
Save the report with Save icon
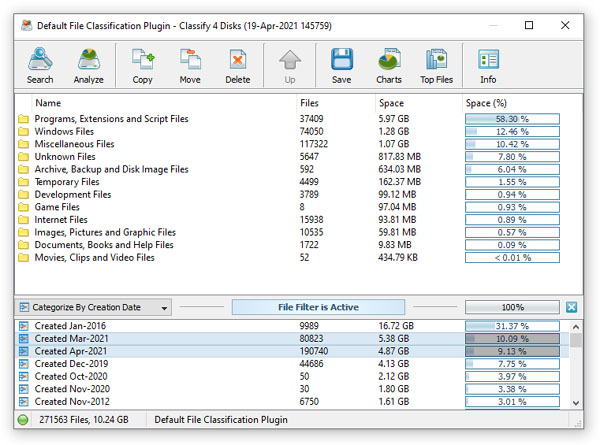341,65
